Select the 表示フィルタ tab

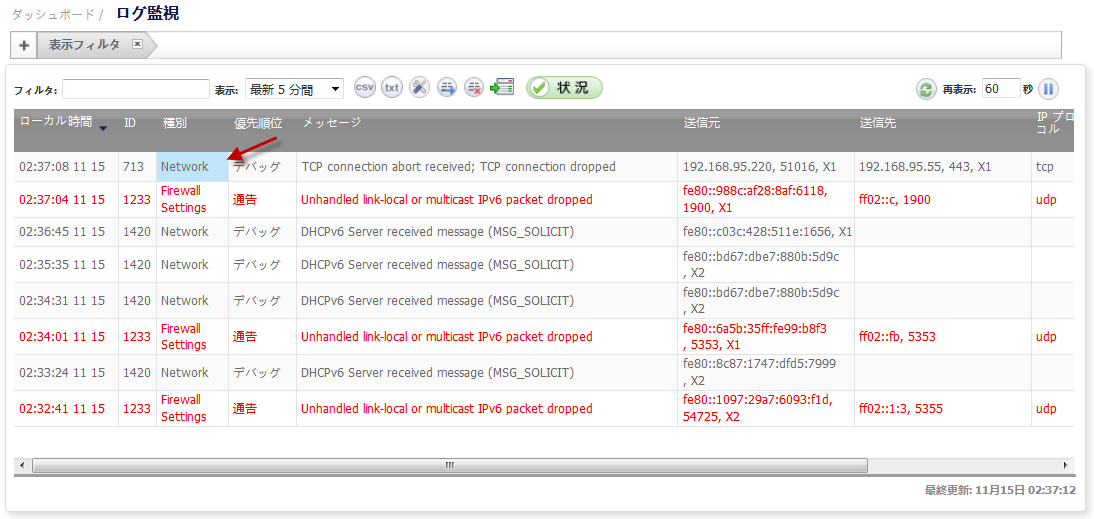pos(84,45)
